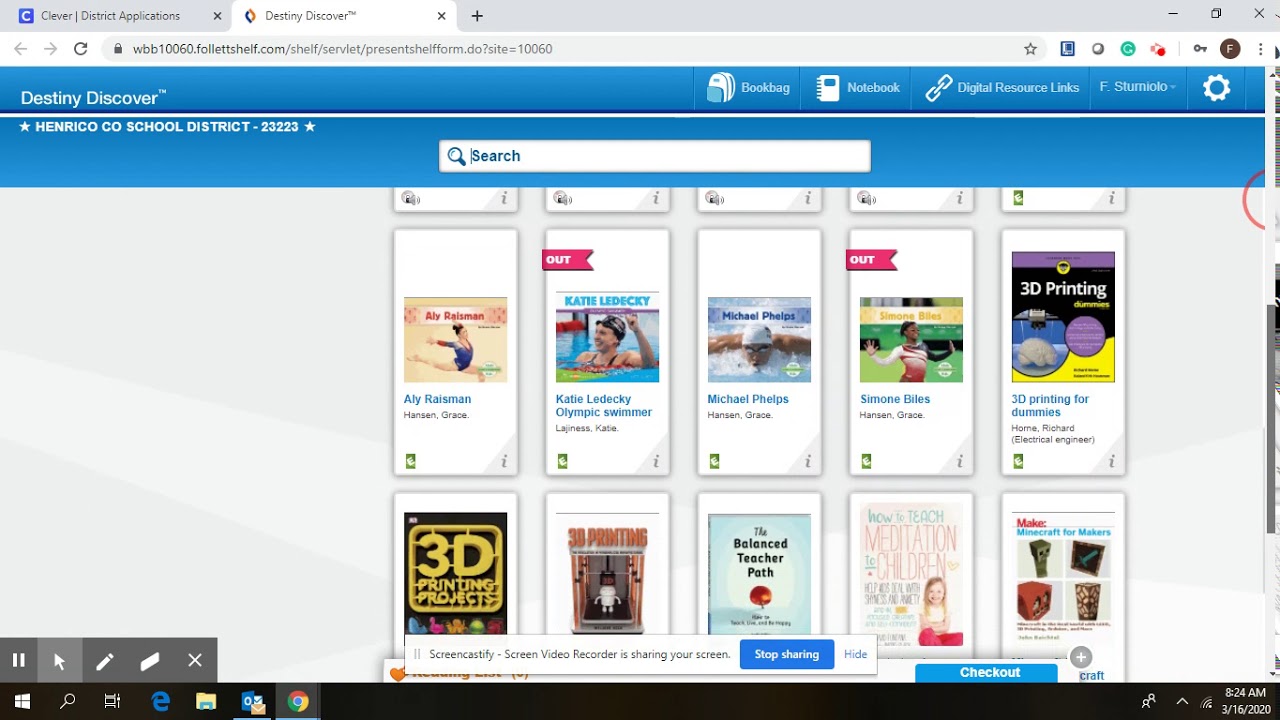Click the Checkout button
Screen dimensions: 1280x720
pos(986,673)
